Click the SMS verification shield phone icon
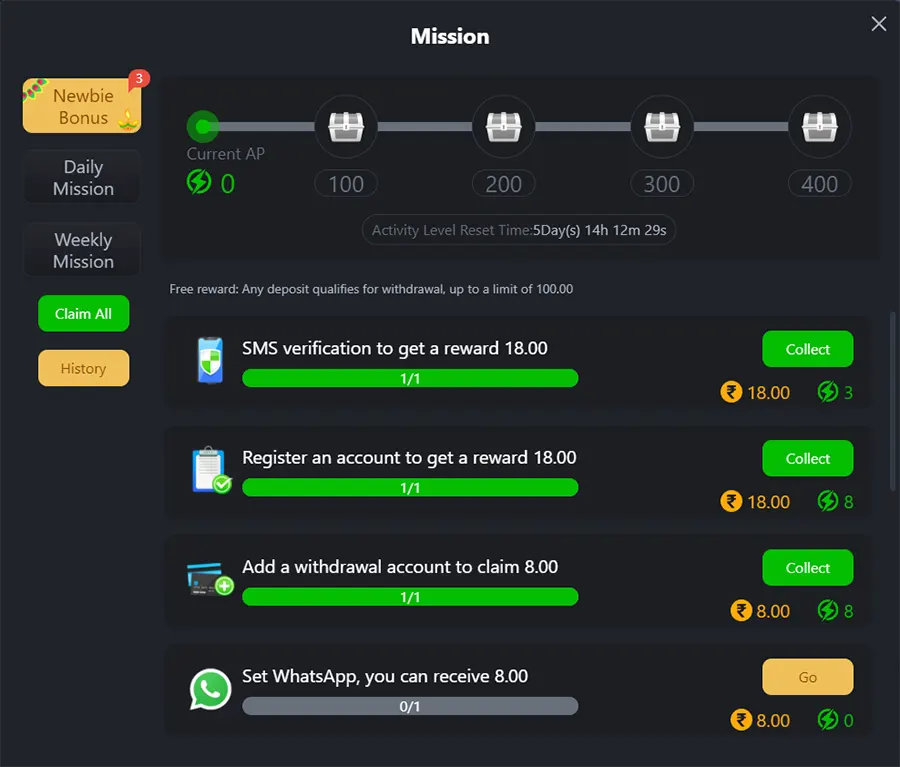The width and height of the screenshot is (900, 767). pyautogui.click(x=210, y=360)
